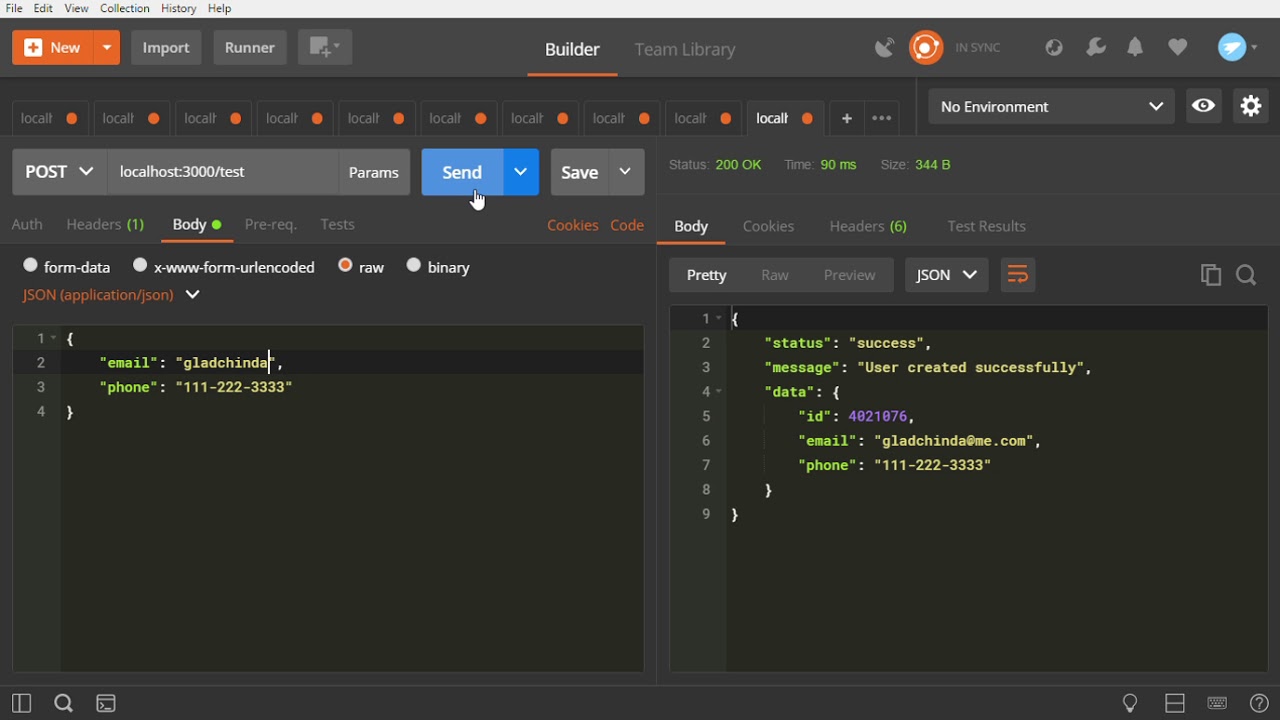The height and width of the screenshot is (720, 1280).
Task: Open the Save button dropdown arrow
Action: tap(626, 172)
